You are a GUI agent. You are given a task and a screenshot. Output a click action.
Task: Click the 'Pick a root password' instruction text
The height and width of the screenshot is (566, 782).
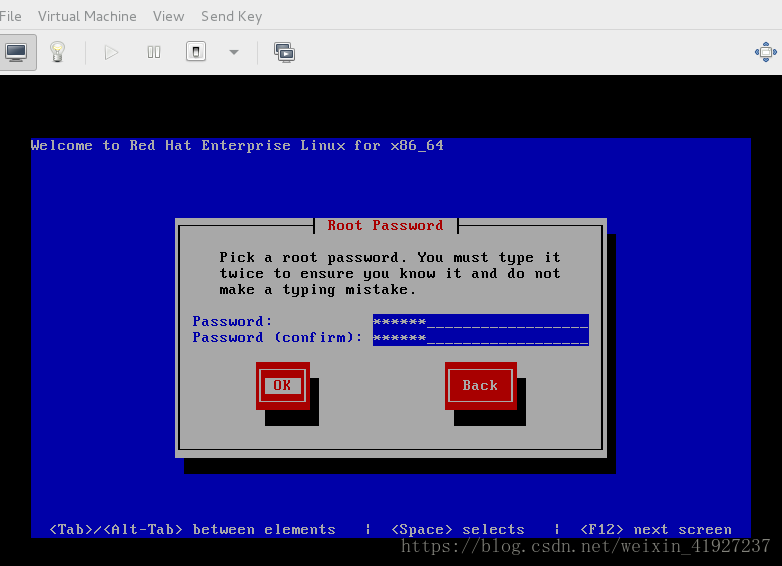[x=390, y=273]
